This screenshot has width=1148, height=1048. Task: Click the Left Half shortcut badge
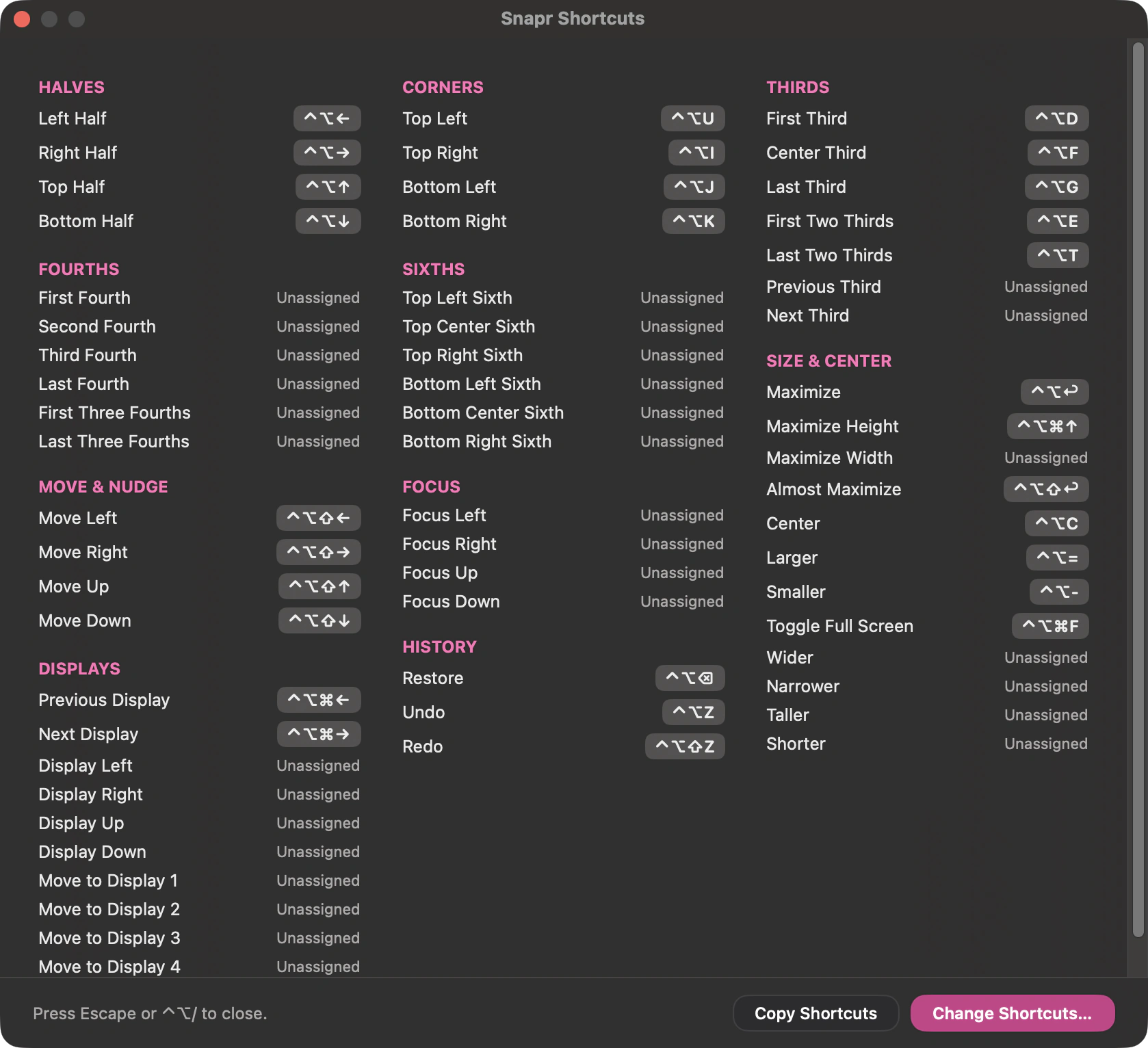(327, 118)
